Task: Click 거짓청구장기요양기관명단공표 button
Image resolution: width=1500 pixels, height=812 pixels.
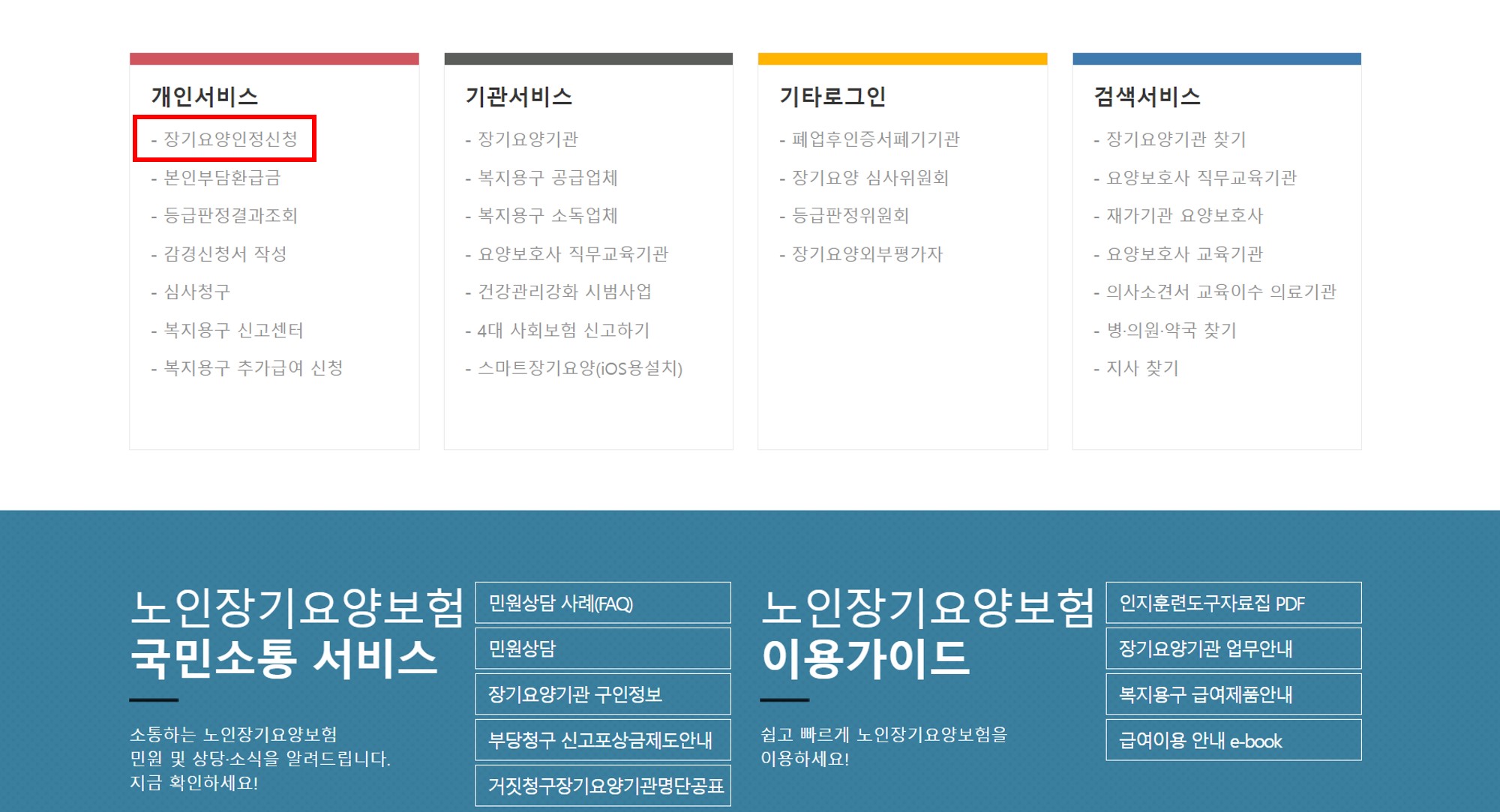Action: (x=602, y=785)
